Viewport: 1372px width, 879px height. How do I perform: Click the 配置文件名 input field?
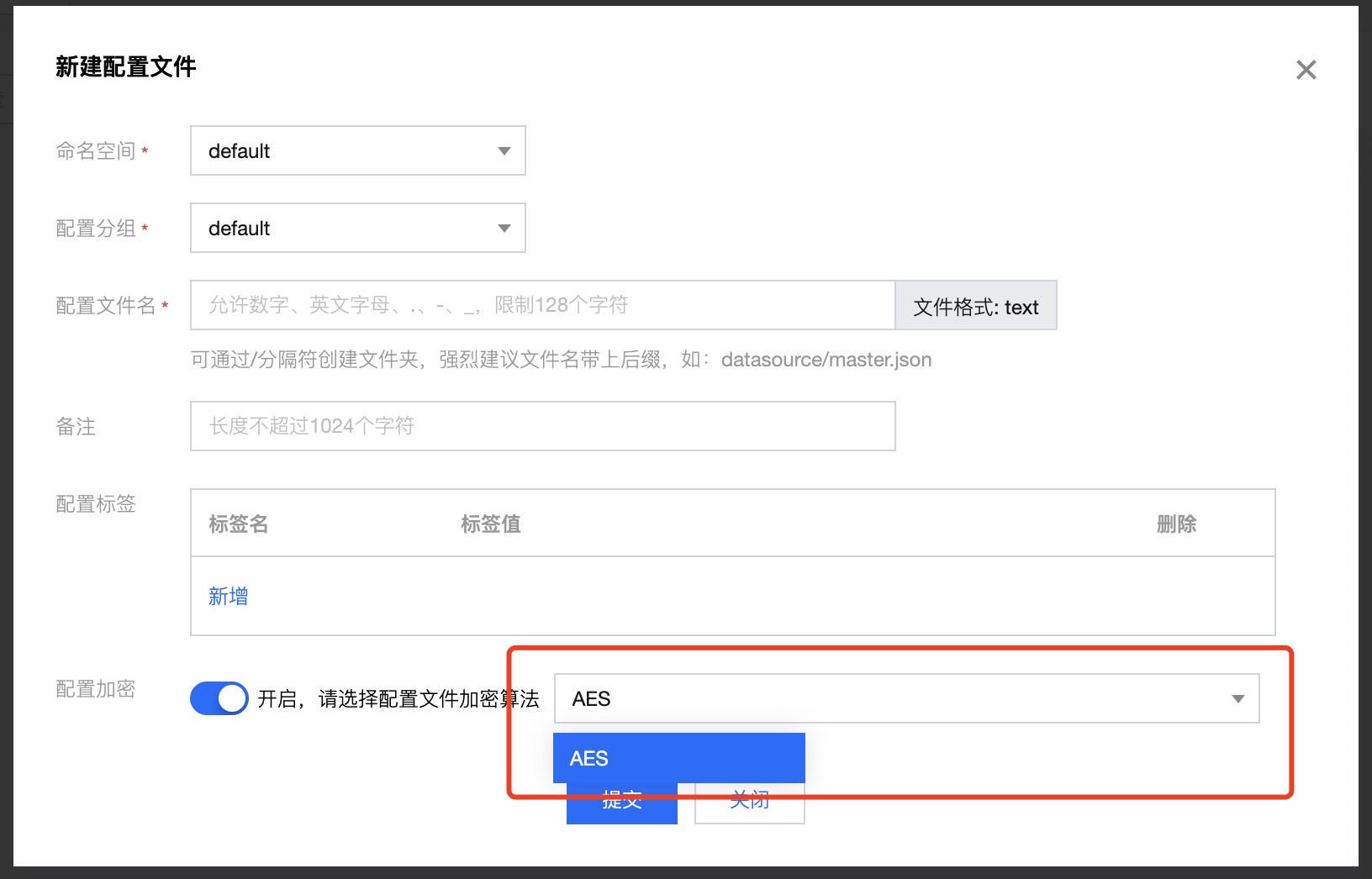click(542, 306)
